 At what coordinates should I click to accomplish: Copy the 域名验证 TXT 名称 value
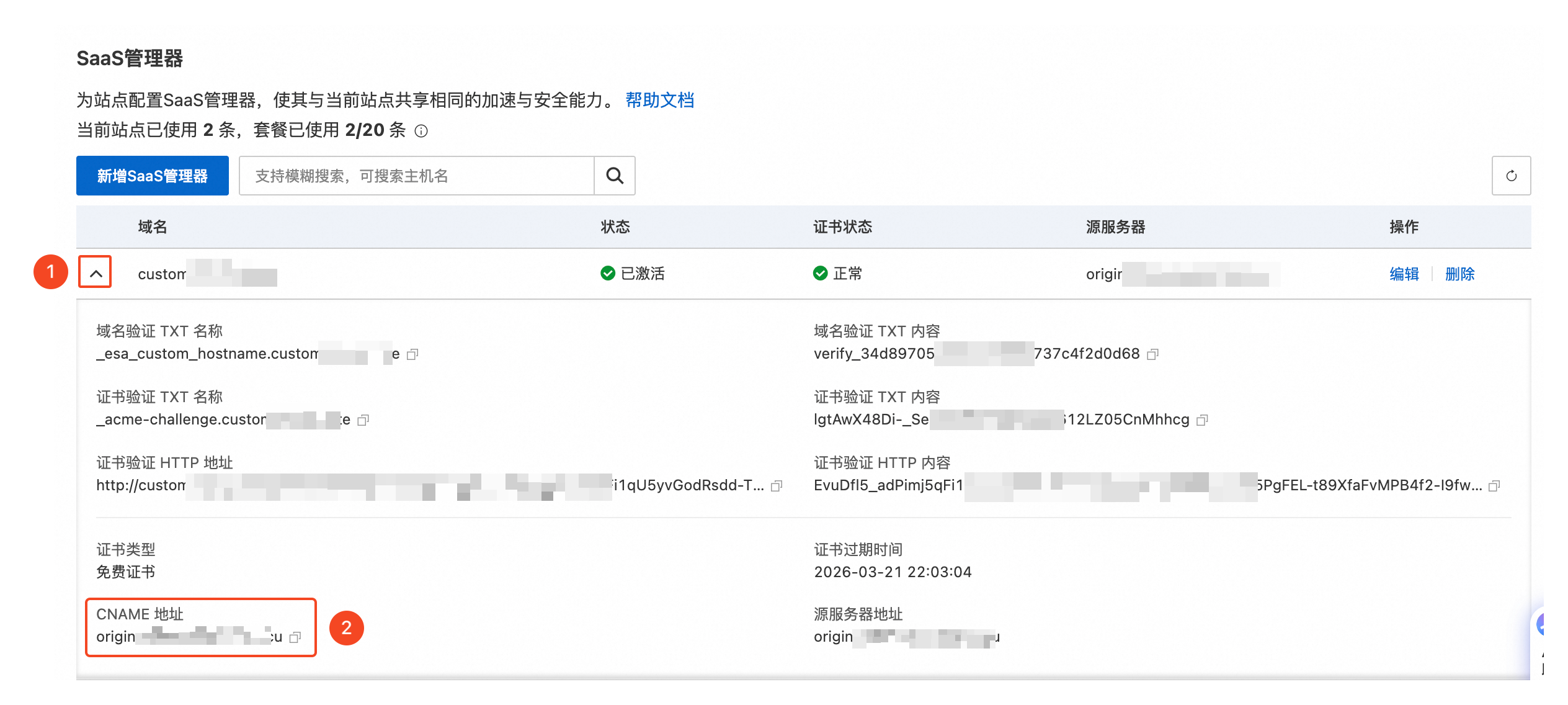pyautogui.click(x=412, y=354)
